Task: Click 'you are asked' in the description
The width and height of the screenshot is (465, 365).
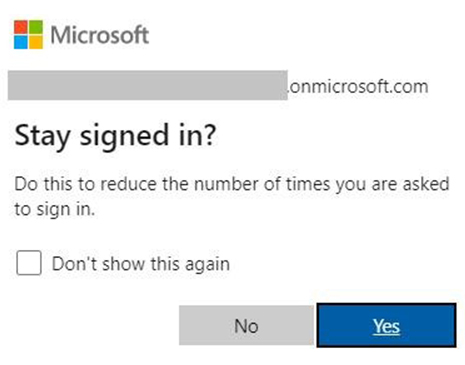Action: coord(393,185)
